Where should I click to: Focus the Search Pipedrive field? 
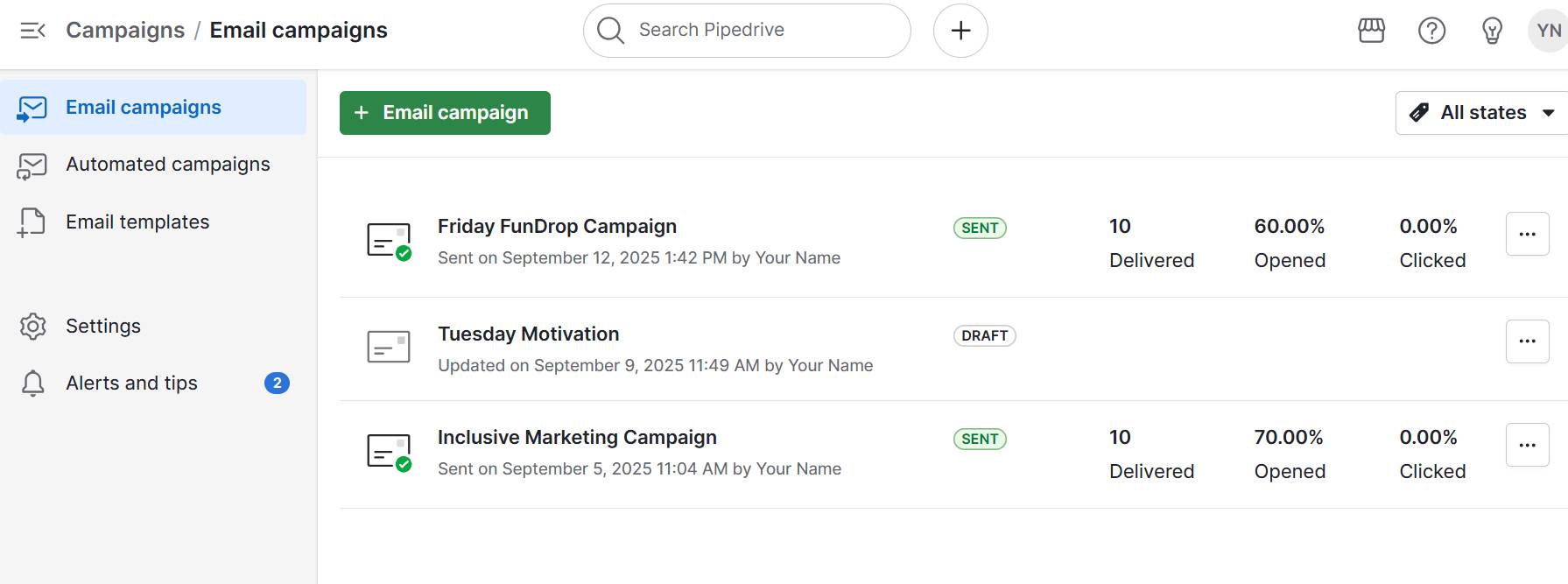click(747, 31)
